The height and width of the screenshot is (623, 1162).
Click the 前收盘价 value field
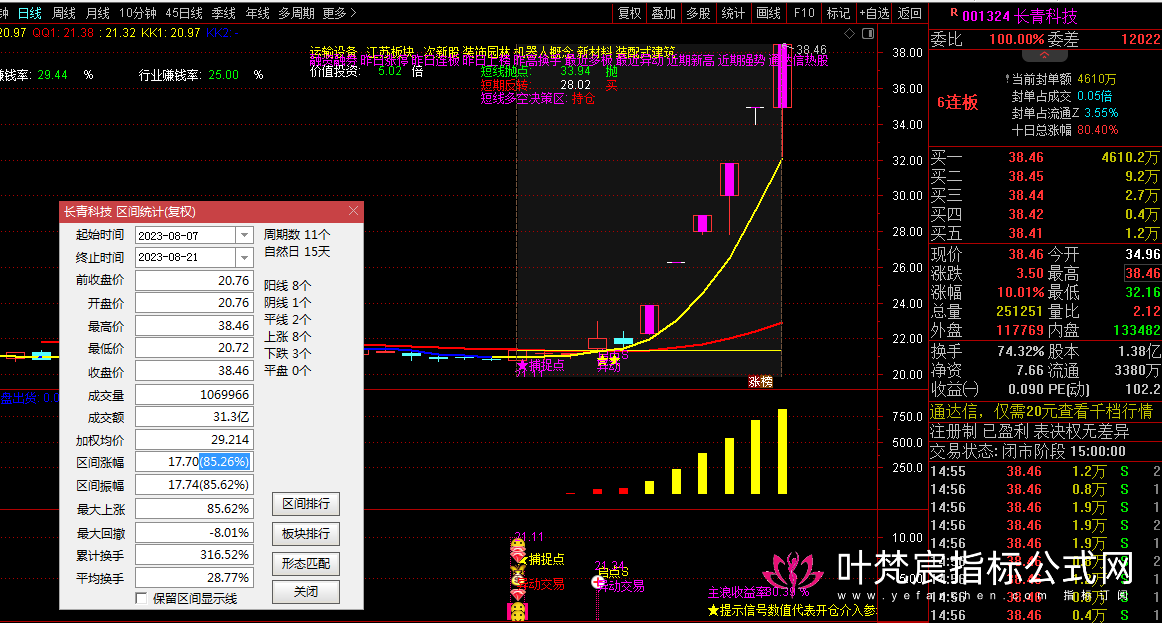tap(194, 281)
